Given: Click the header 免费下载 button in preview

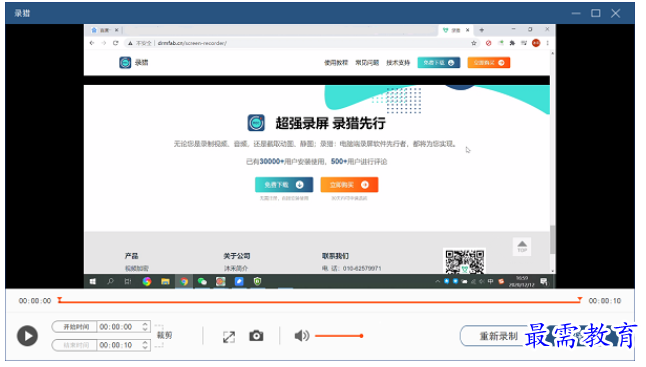Looking at the screenshot, I should 439,63.
